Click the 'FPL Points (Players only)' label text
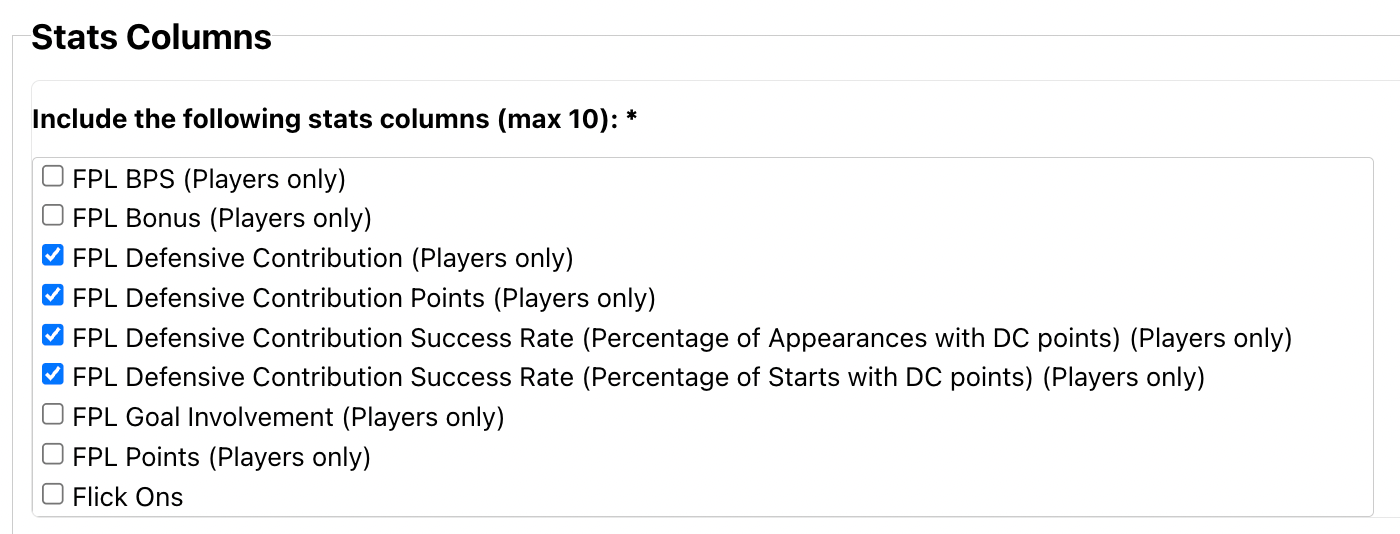1400x534 pixels. click(221, 457)
